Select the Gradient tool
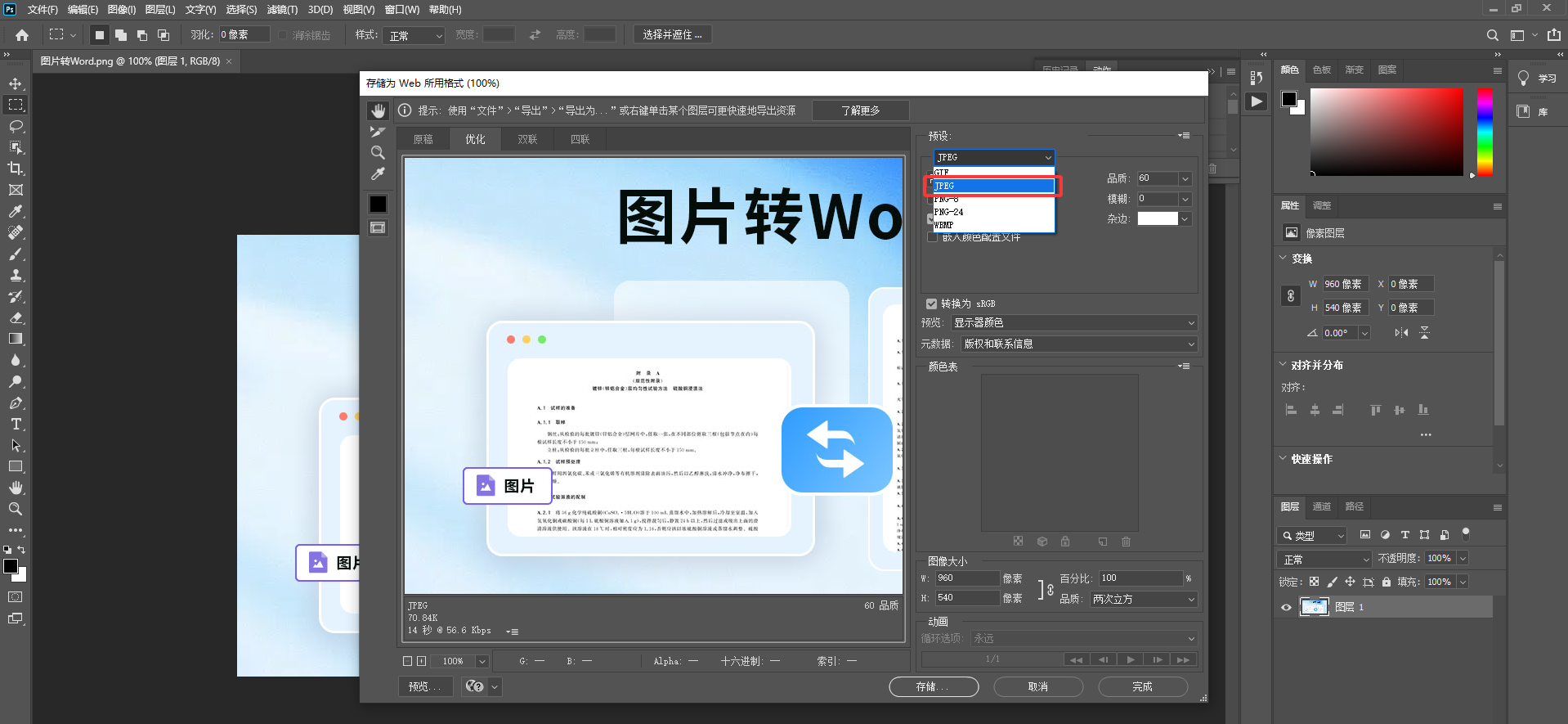This screenshot has width=1568, height=724. (x=16, y=339)
